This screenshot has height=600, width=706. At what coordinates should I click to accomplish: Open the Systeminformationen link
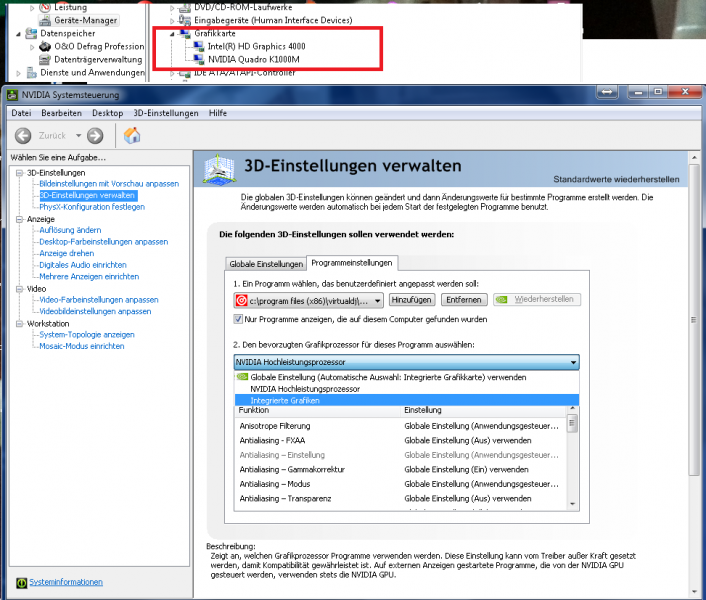point(66,582)
